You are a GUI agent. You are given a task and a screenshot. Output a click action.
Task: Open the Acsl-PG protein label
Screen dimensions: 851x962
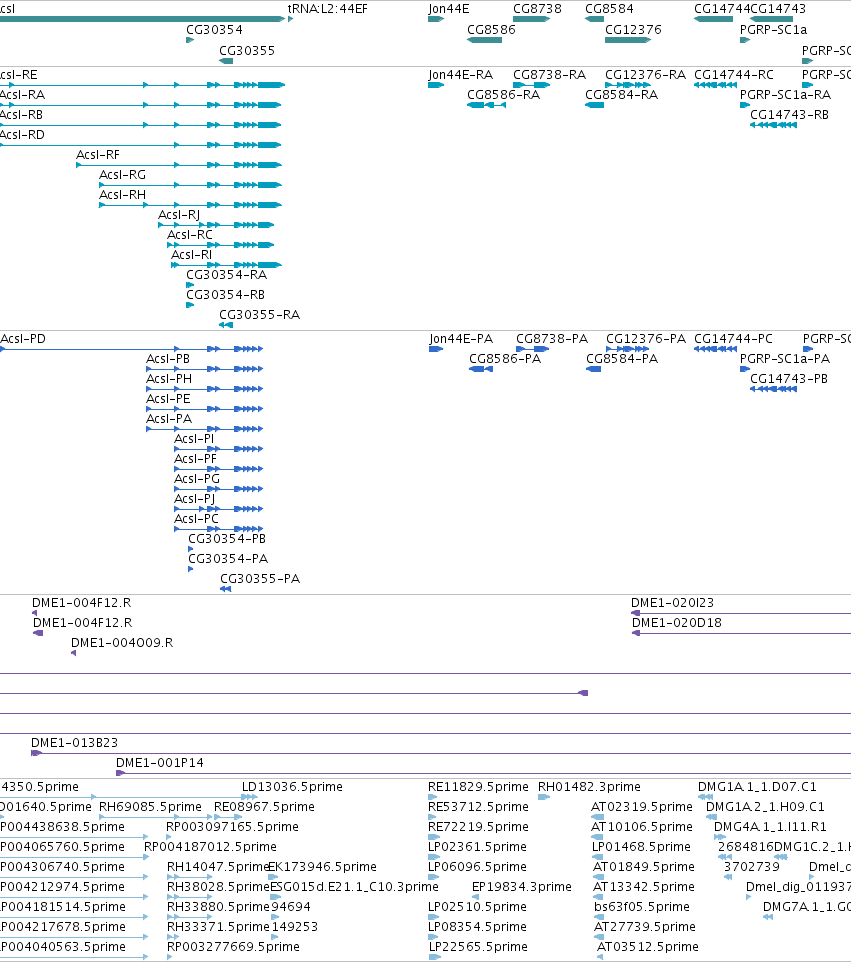(x=196, y=479)
